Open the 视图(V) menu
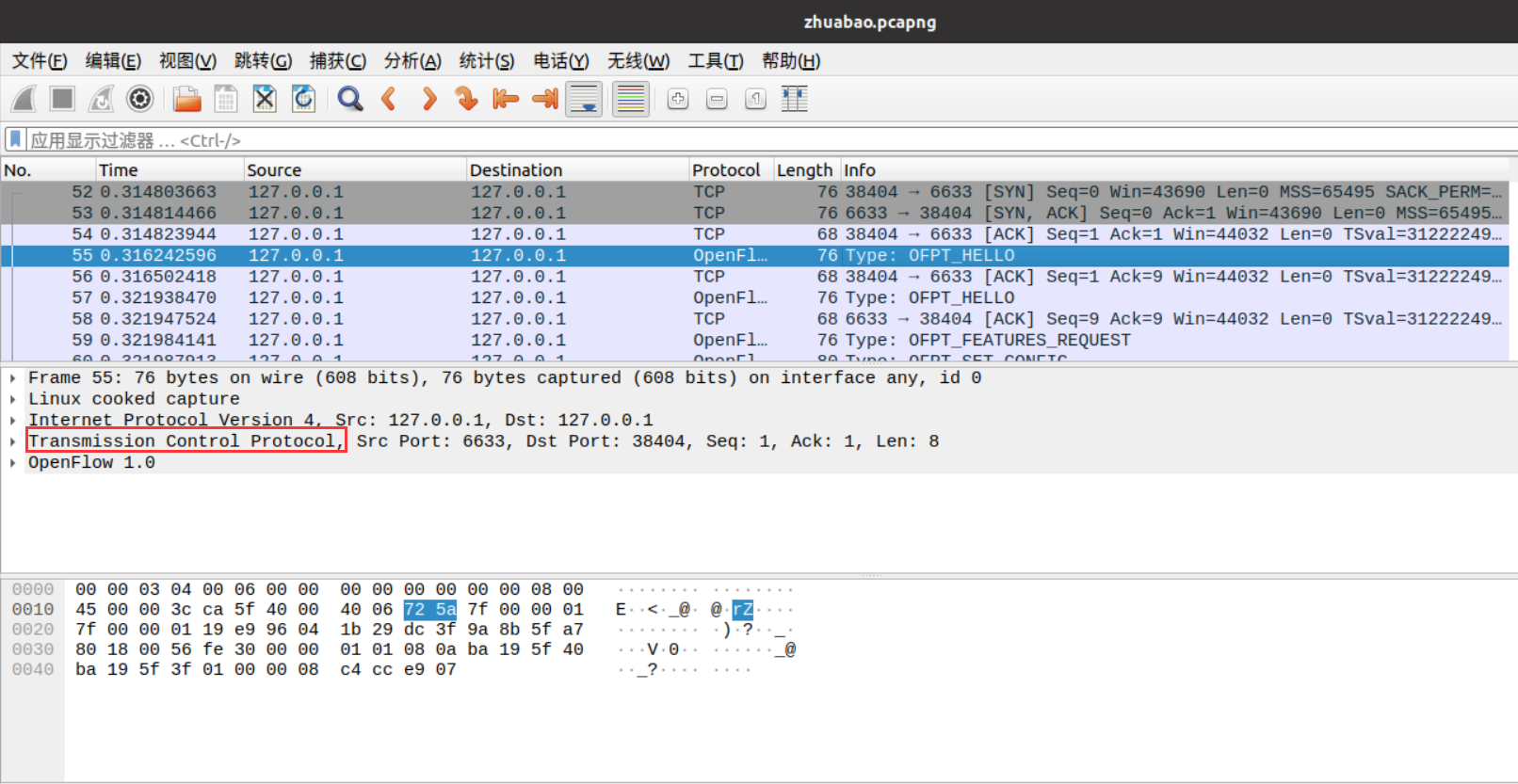Image resolution: width=1518 pixels, height=784 pixels. [x=187, y=61]
